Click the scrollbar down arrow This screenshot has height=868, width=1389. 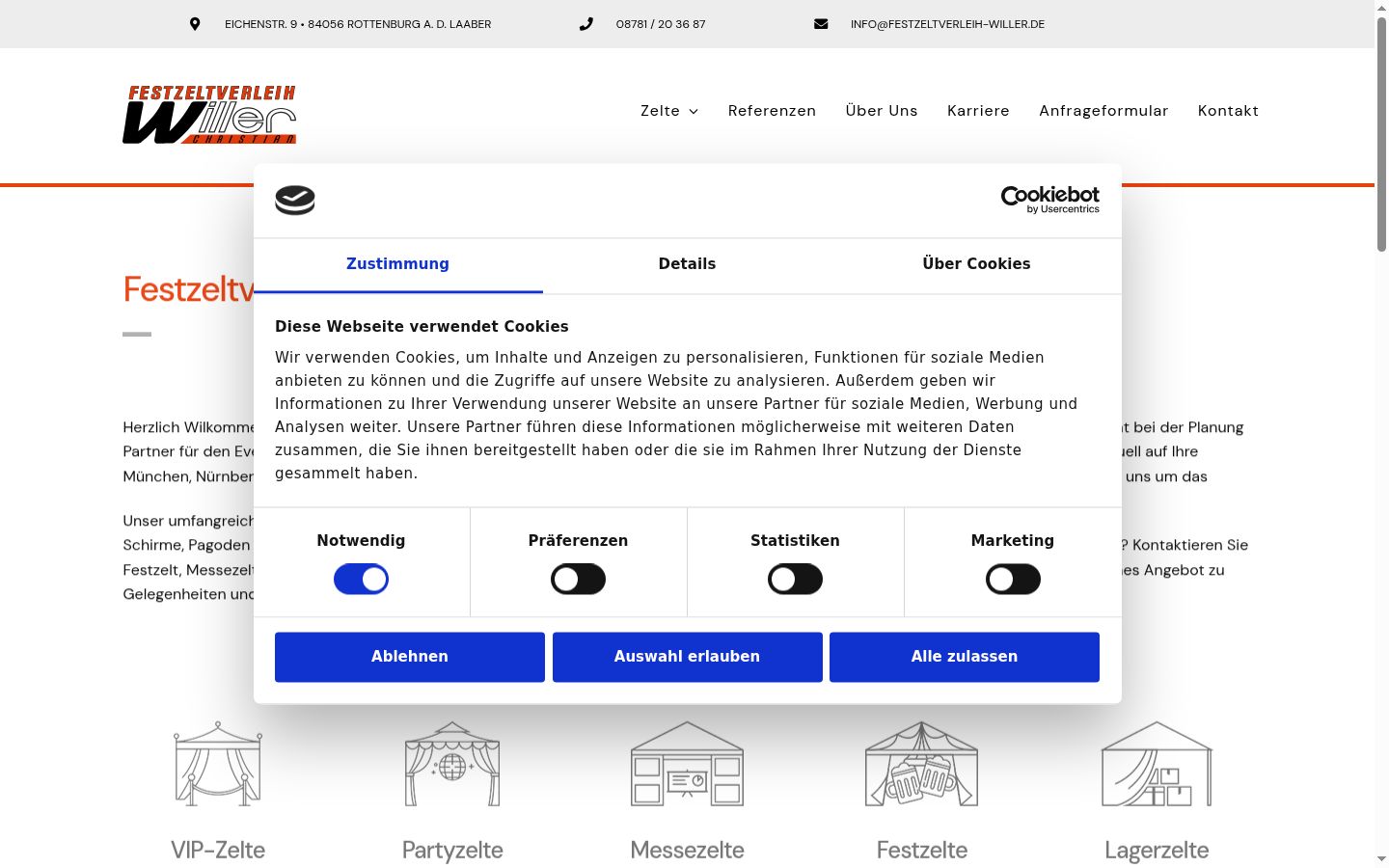point(1381,859)
